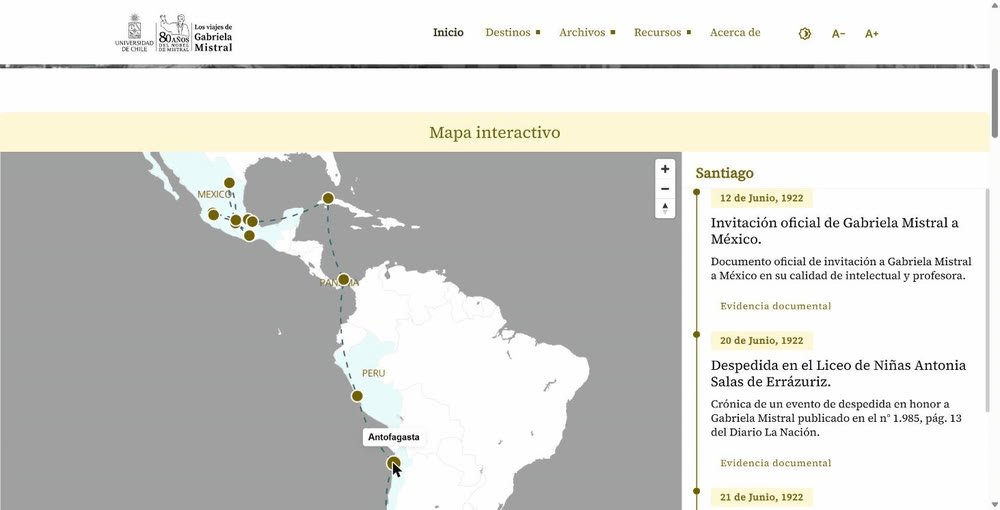The height and width of the screenshot is (510, 1000).
Task: Open Acerca de page
Action: click(x=735, y=33)
